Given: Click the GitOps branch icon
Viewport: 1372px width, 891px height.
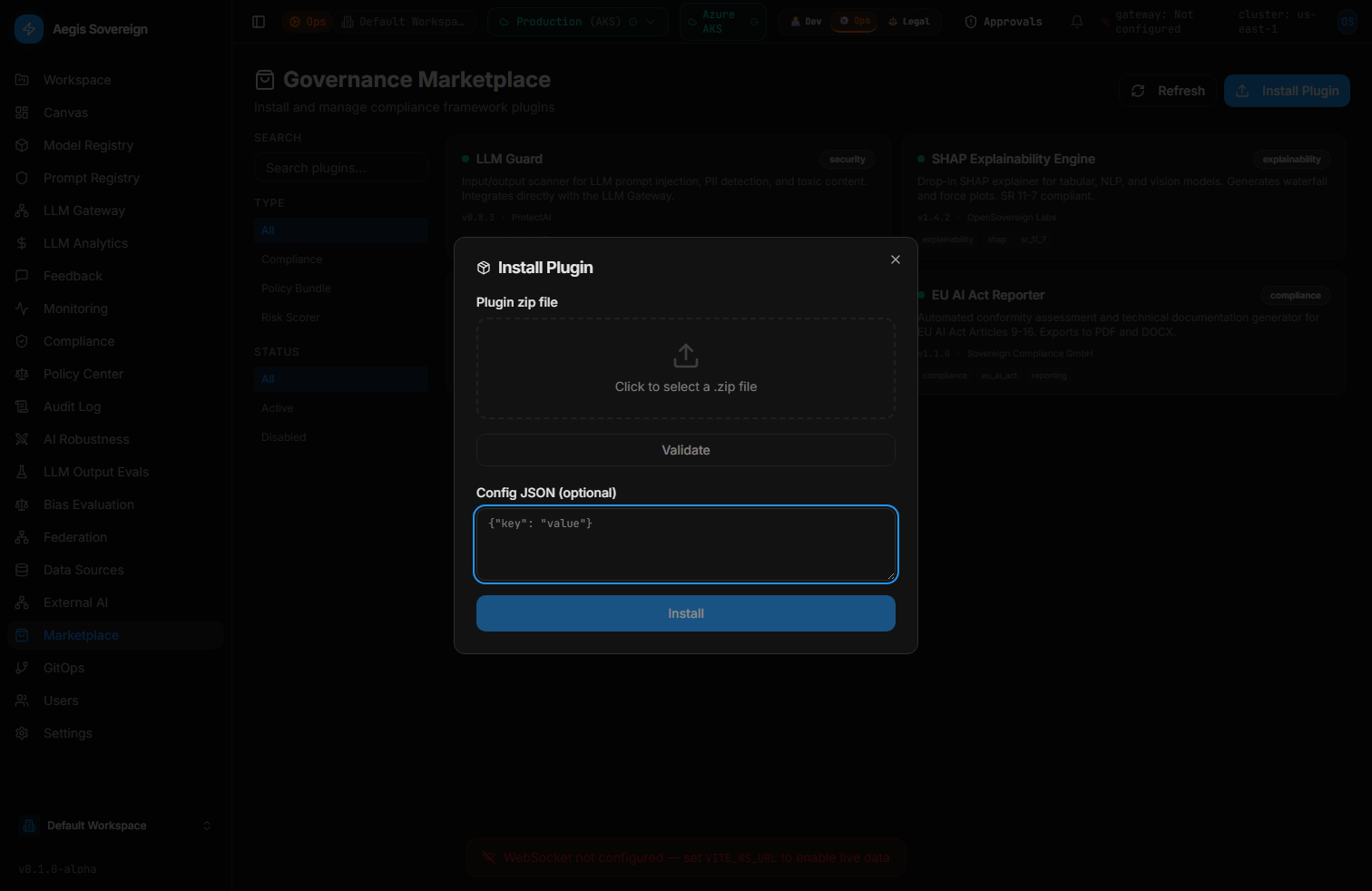Looking at the screenshot, I should pos(22,668).
